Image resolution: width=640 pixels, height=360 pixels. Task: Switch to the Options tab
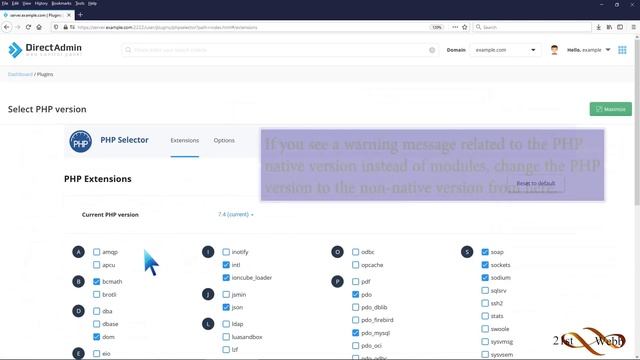(224, 140)
